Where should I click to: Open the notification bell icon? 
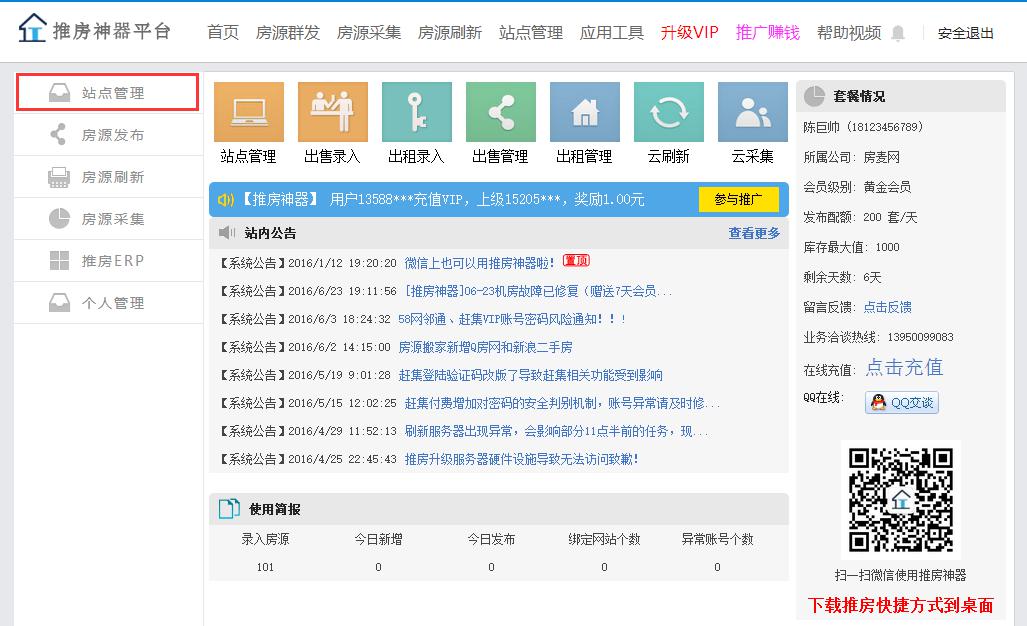pos(898,33)
